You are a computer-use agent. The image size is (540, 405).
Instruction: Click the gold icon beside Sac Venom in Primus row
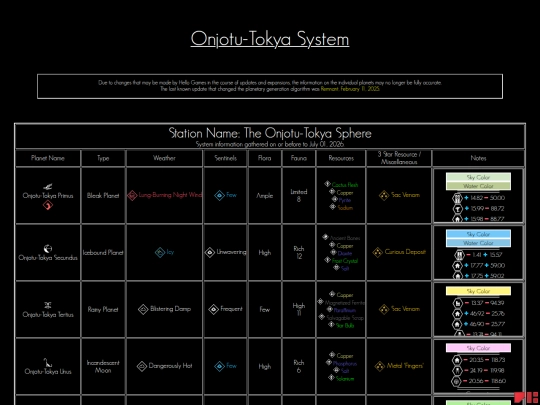pyautogui.click(x=384, y=195)
